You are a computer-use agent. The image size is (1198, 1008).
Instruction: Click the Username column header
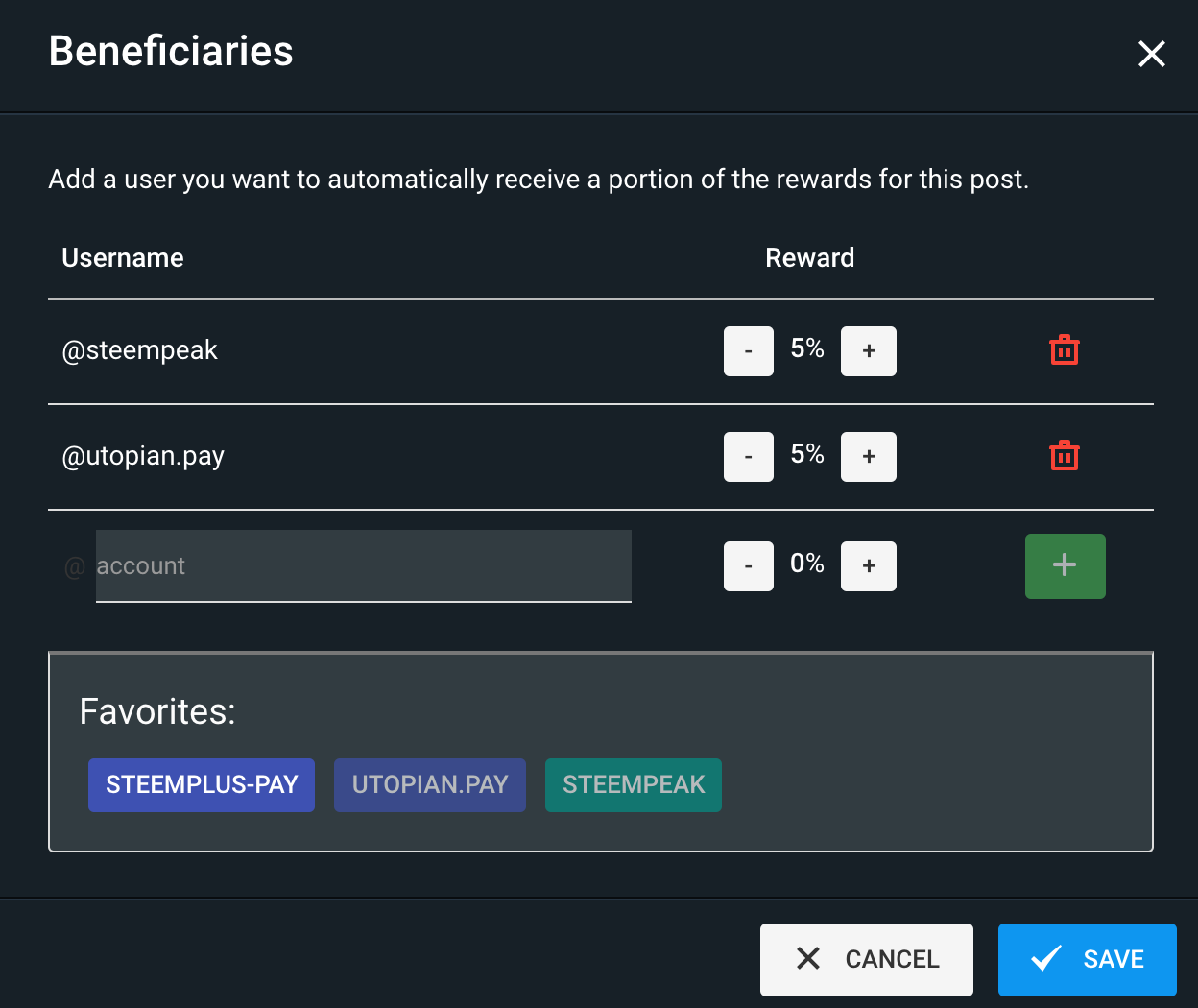coord(123,258)
